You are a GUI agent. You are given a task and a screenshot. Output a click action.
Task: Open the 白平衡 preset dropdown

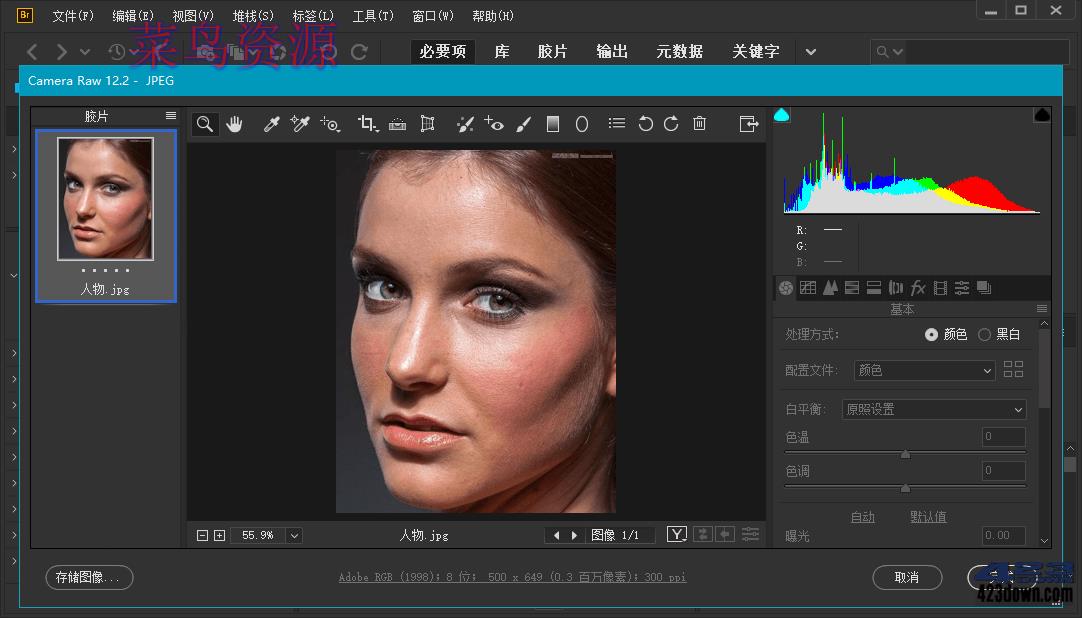coord(934,409)
